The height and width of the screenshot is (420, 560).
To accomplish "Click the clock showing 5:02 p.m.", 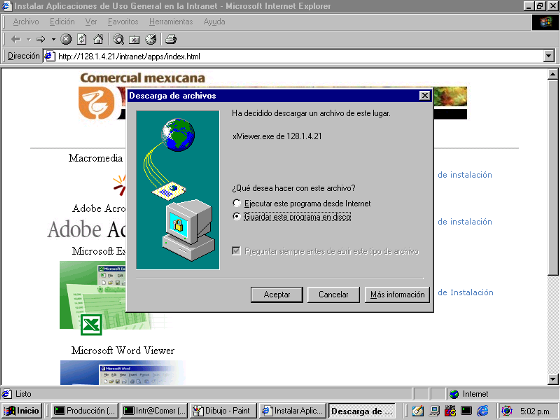I will pos(535,411).
